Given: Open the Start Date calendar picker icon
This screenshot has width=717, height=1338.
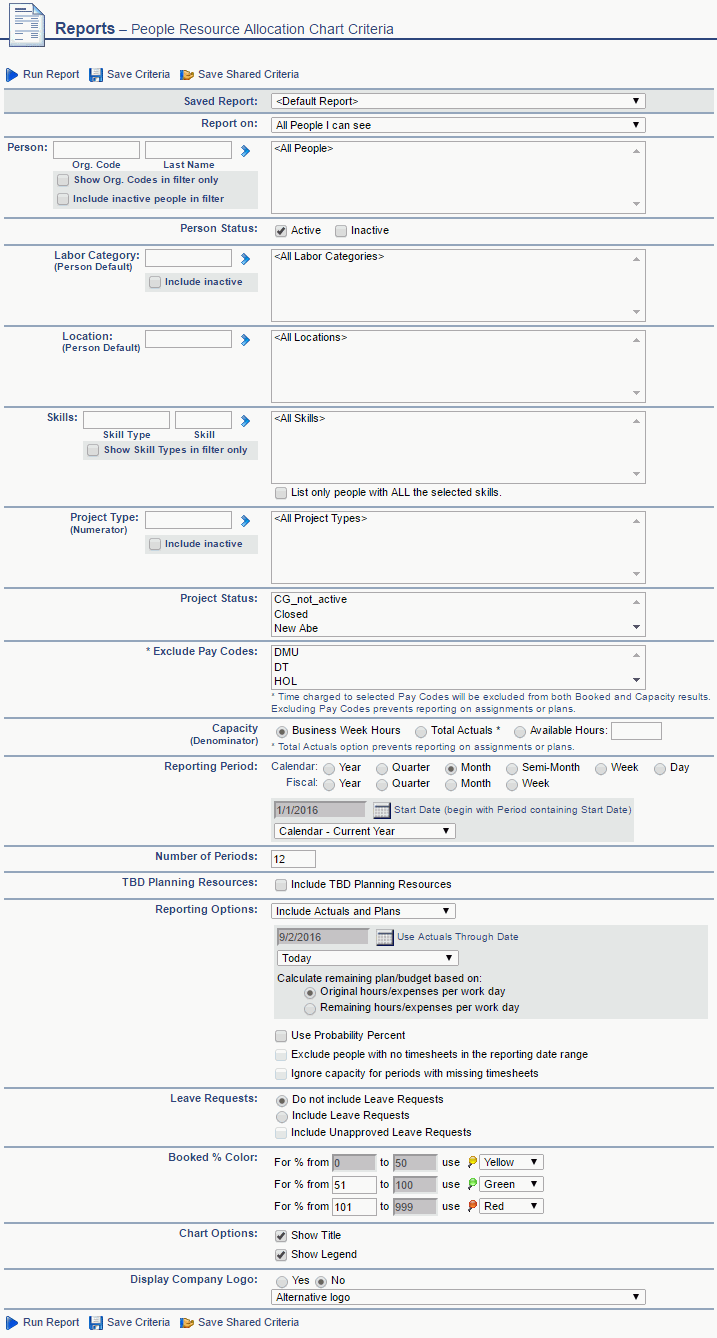Looking at the screenshot, I should (x=382, y=810).
